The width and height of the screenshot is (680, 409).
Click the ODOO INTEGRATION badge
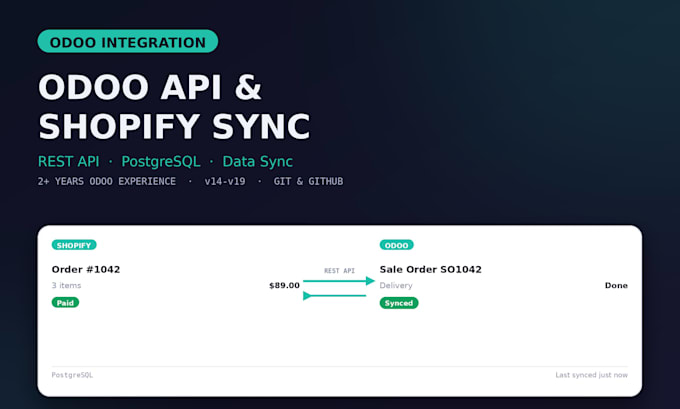128,41
